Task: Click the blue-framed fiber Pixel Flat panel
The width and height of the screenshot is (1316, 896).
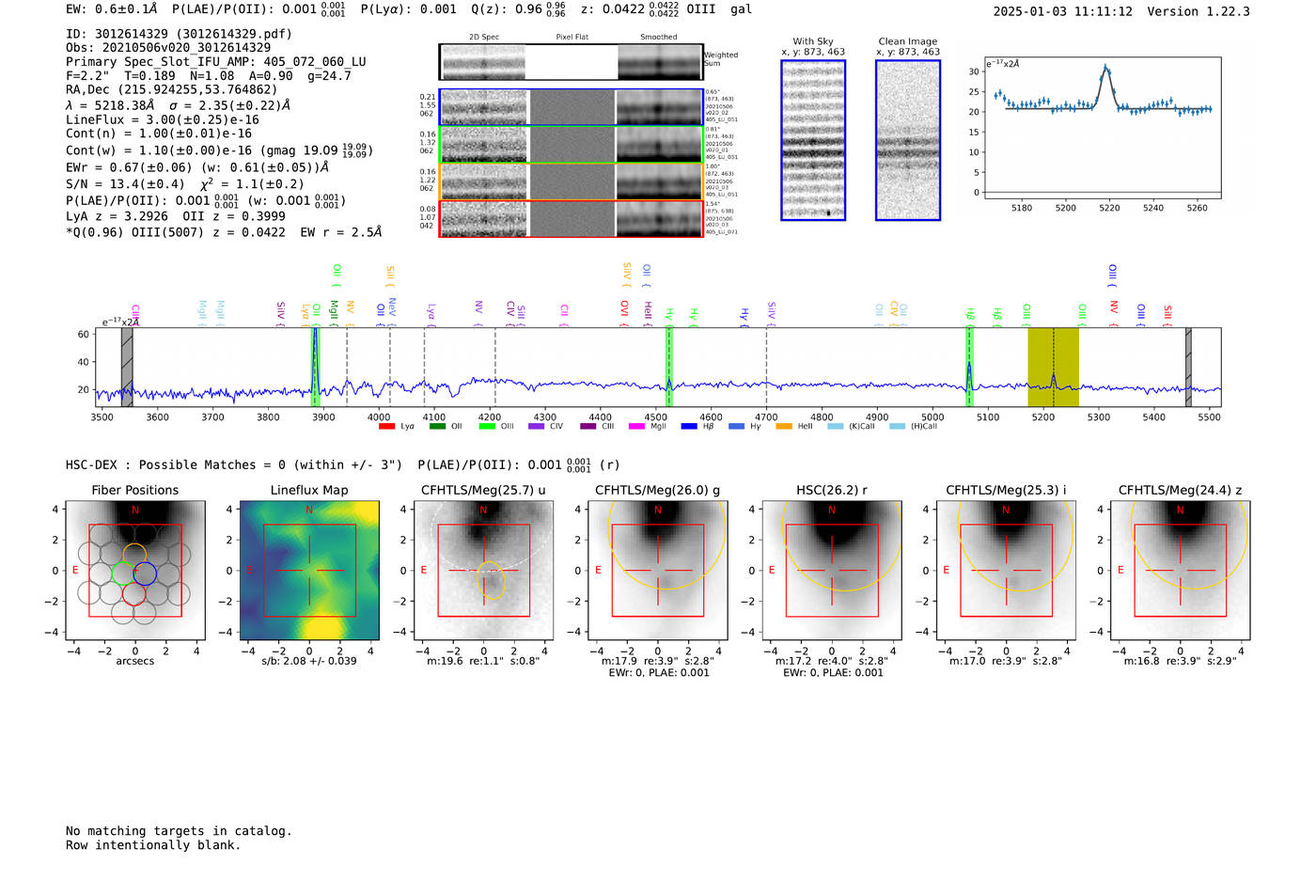Action: 572,107
